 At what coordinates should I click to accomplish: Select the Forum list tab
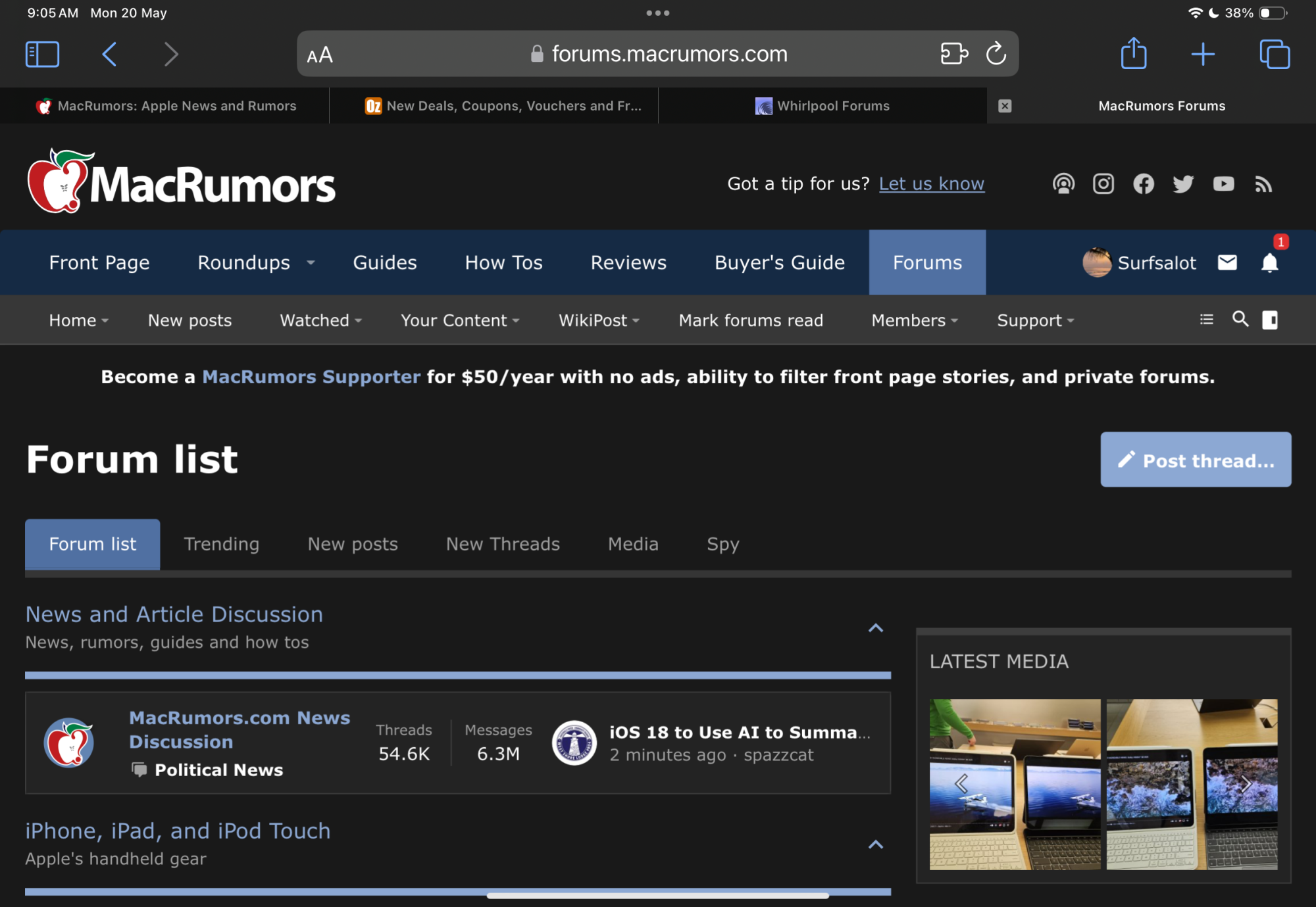[x=93, y=544]
